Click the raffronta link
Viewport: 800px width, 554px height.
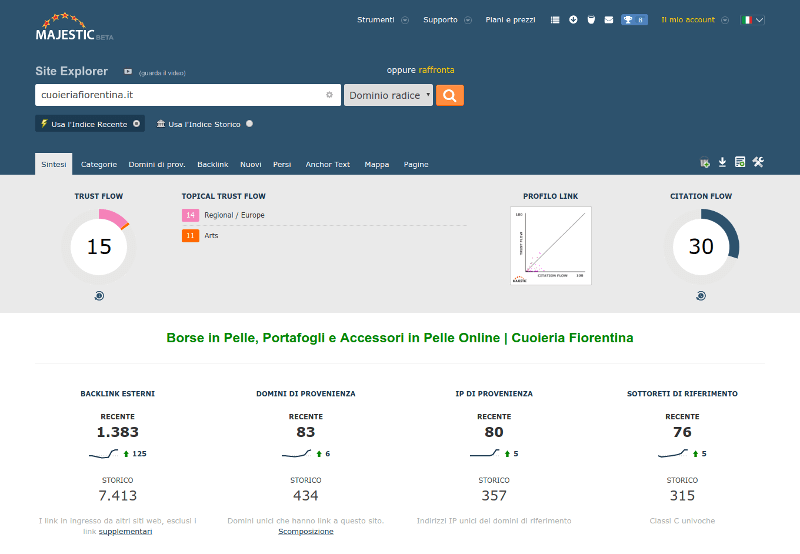point(436,70)
